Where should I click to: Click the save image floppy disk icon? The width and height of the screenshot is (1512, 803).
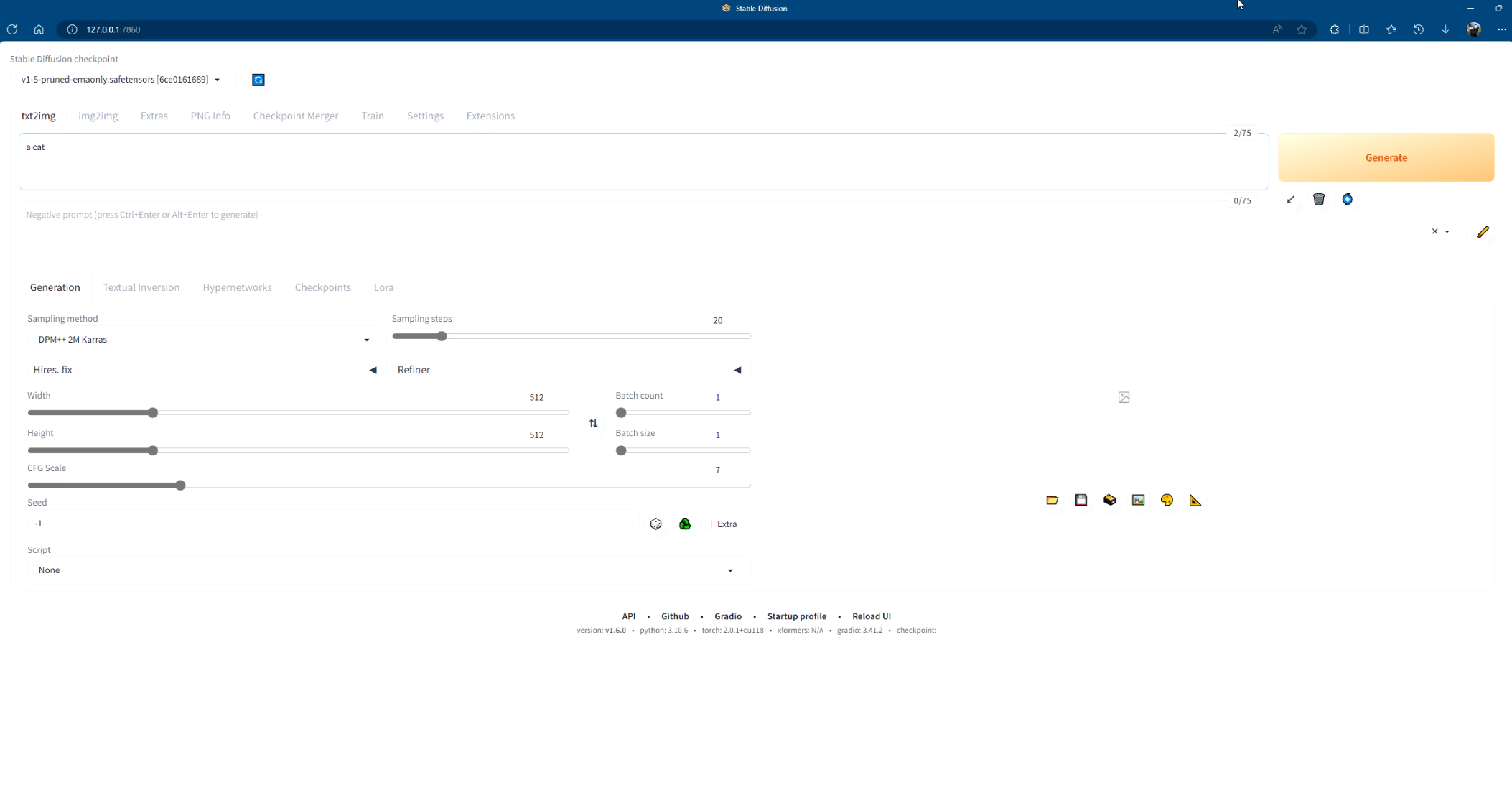click(1081, 501)
